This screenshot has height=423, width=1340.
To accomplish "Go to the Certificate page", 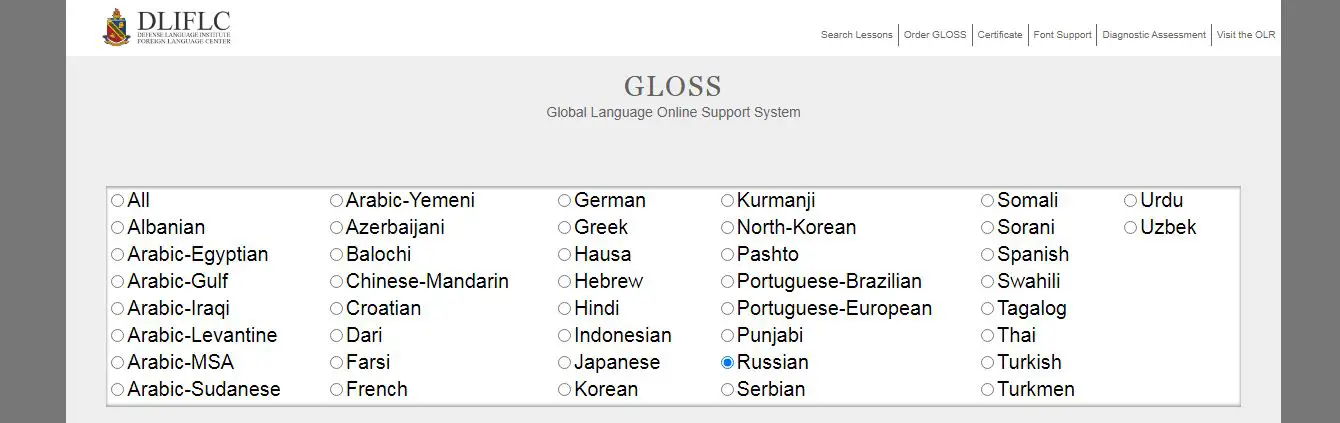I will [1000, 35].
